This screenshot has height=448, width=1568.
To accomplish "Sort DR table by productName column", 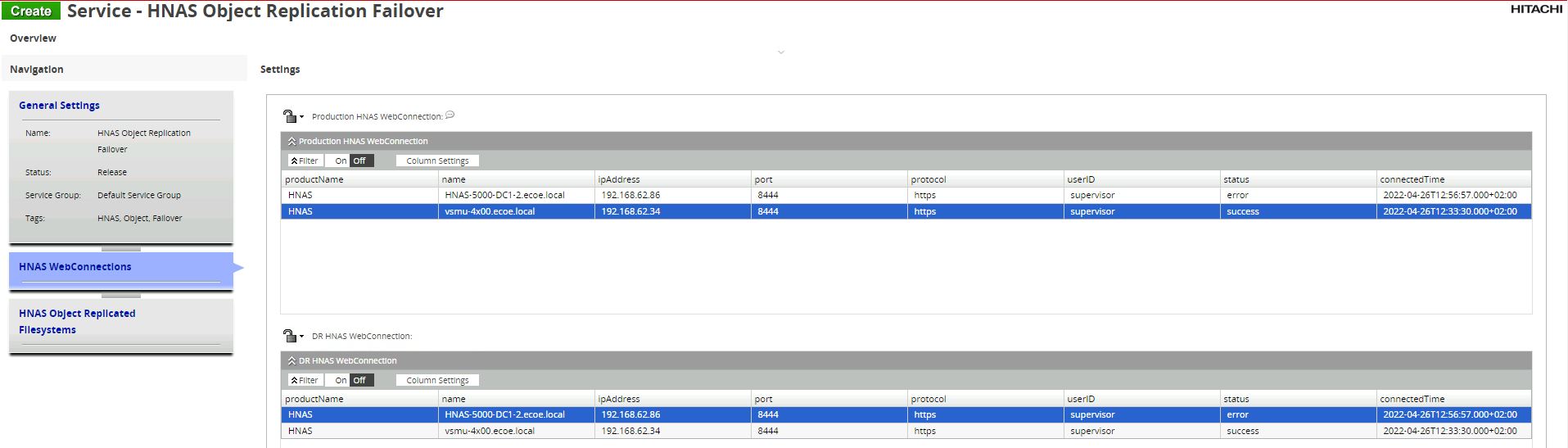I will [x=359, y=399].
